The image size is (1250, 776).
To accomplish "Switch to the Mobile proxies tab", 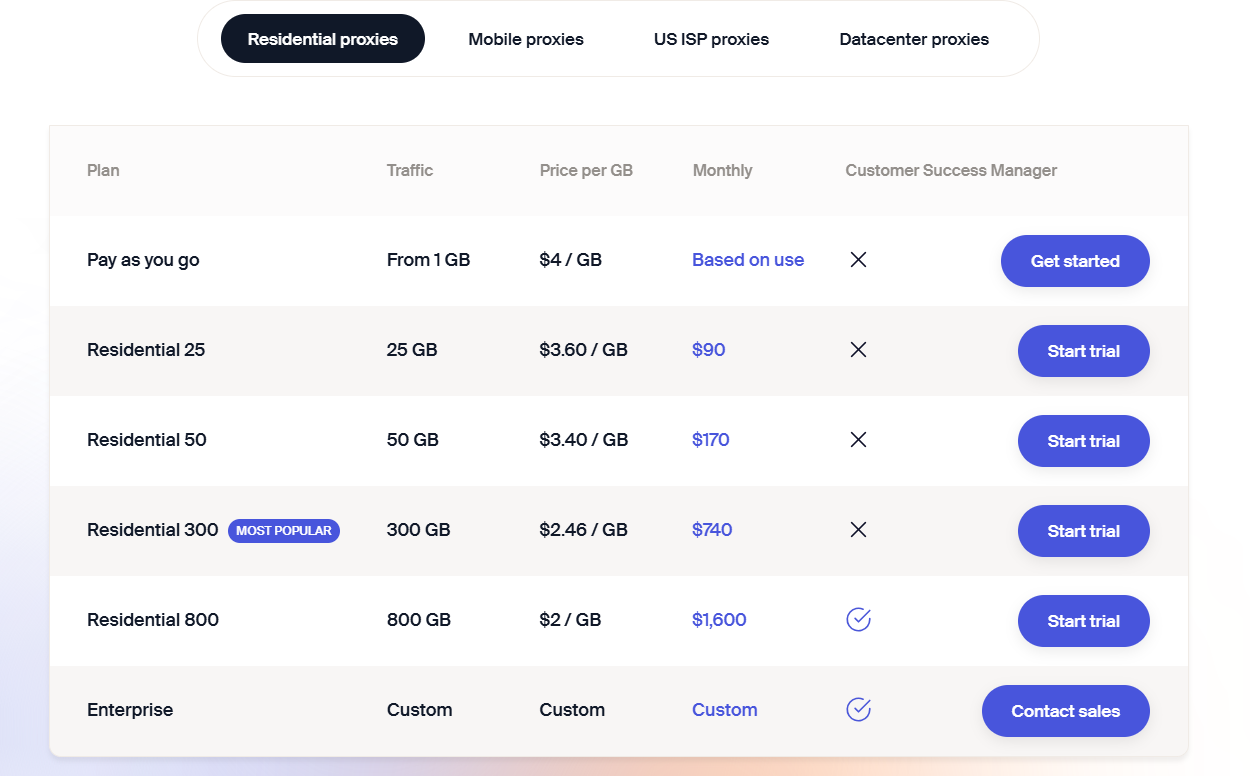I will [526, 39].
